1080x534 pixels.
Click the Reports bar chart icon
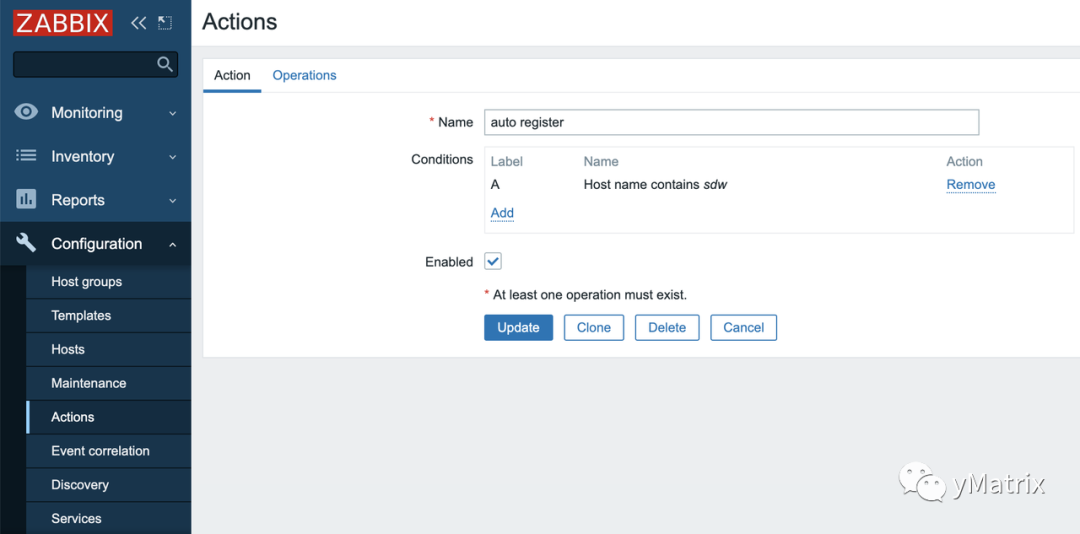(x=26, y=199)
